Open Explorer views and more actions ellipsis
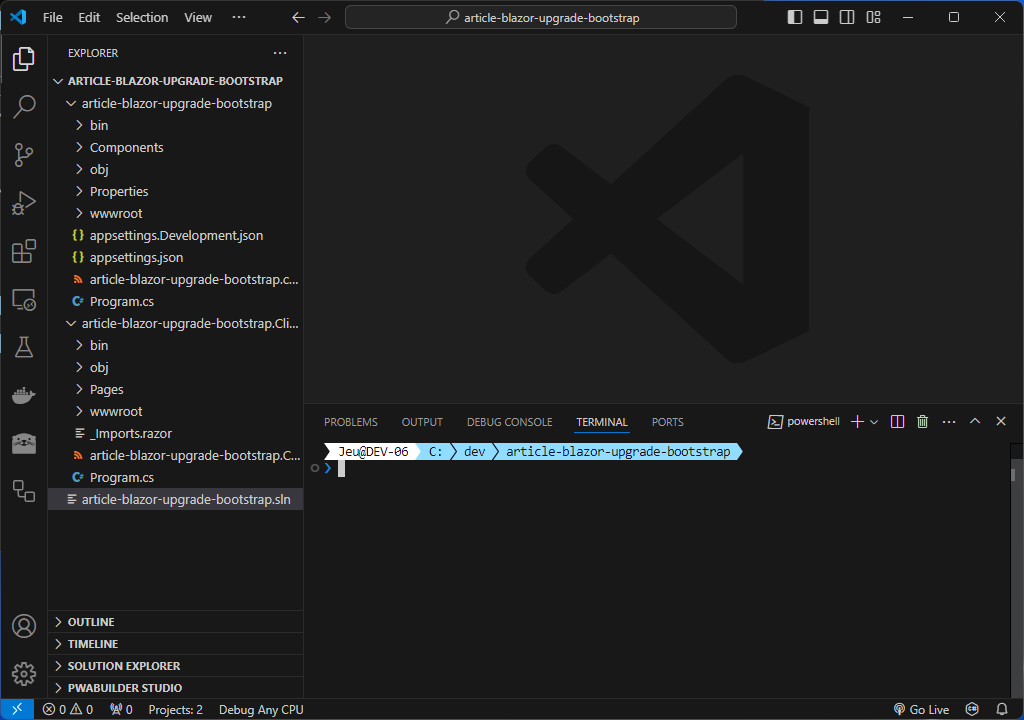Viewport: 1024px width, 720px height. tap(280, 53)
